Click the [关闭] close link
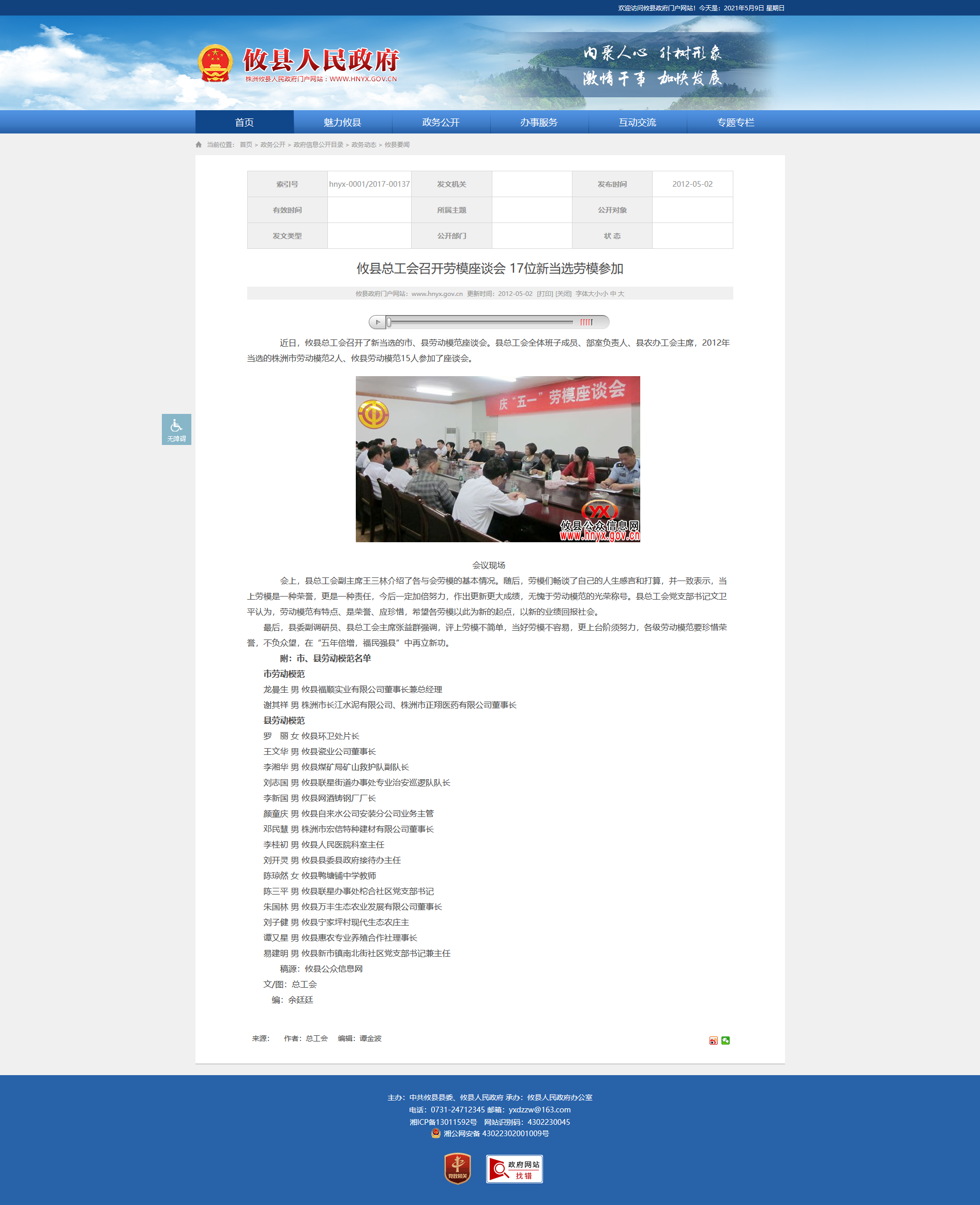 point(563,294)
